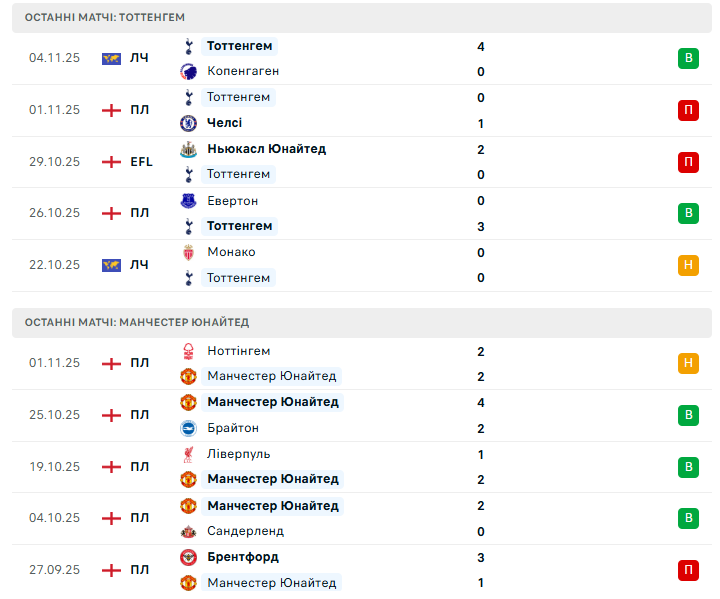
Task: Click the Brentford club crest icon
Action: [188, 557]
